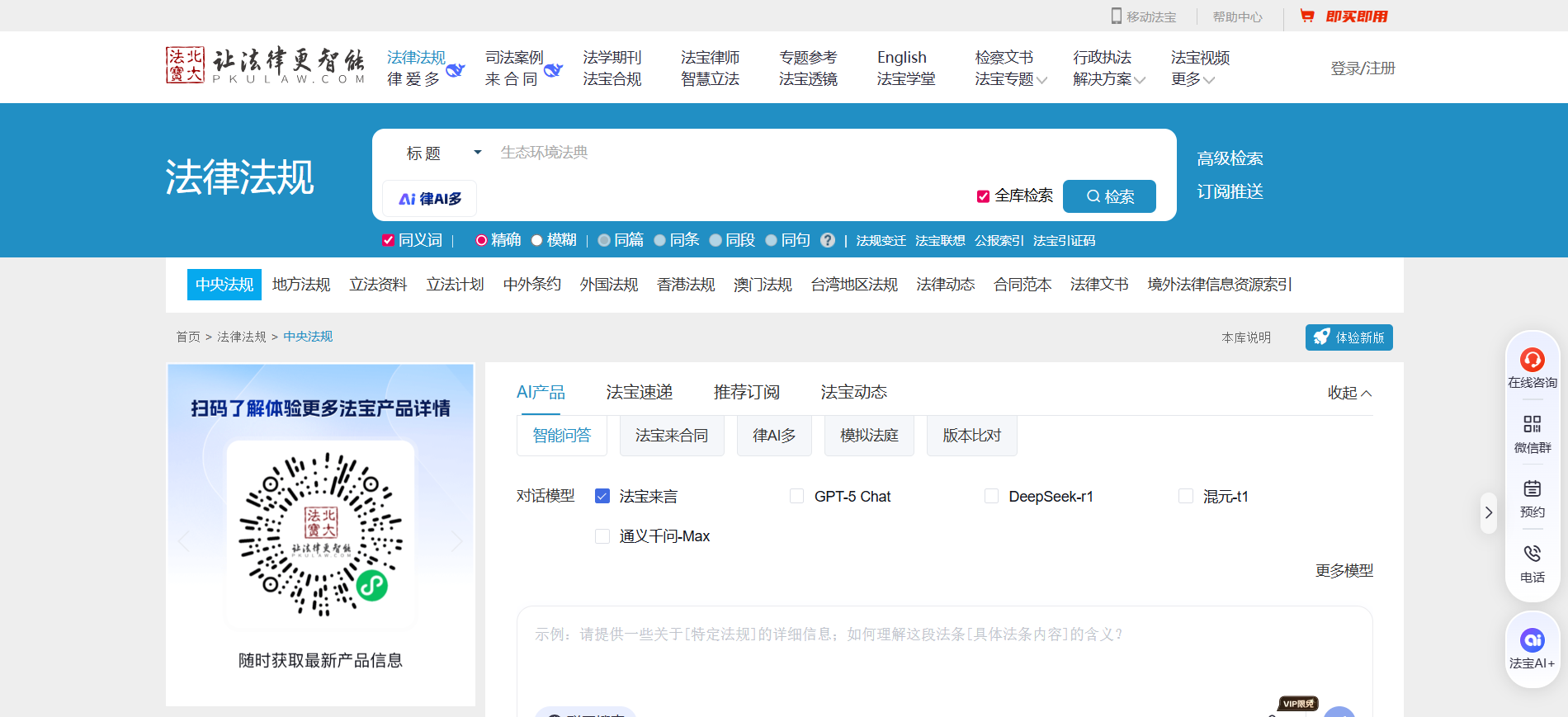
Task: Open the 法宝AI+ assistant icon
Action: (x=1533, y=640)
